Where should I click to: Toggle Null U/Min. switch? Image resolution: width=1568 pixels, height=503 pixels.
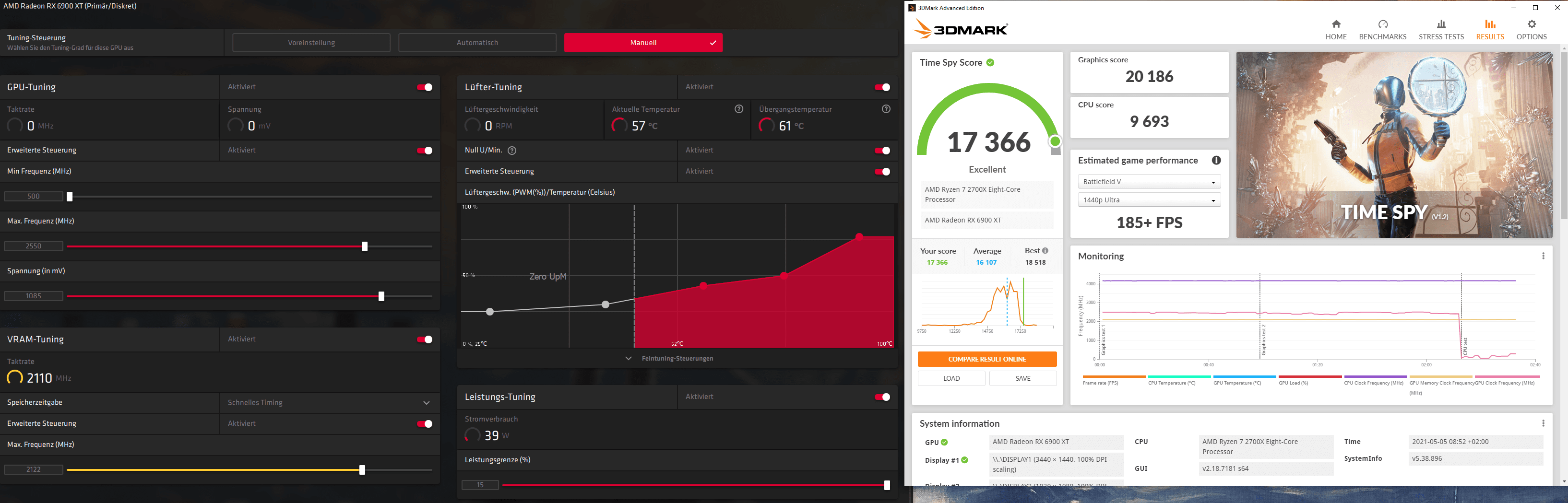pyautogui.click(x=882, y=150)
